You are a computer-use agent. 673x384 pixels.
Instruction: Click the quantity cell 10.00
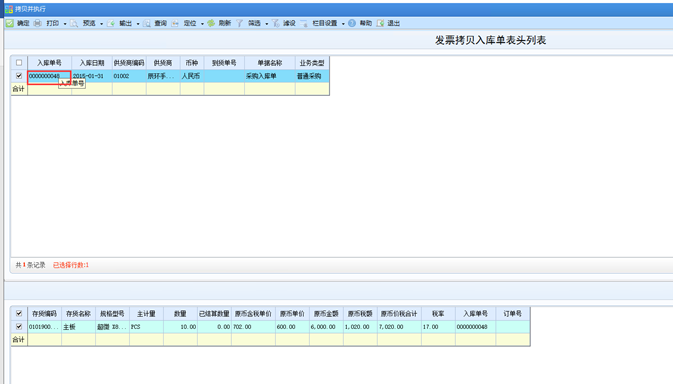click(x=180, y=327)
